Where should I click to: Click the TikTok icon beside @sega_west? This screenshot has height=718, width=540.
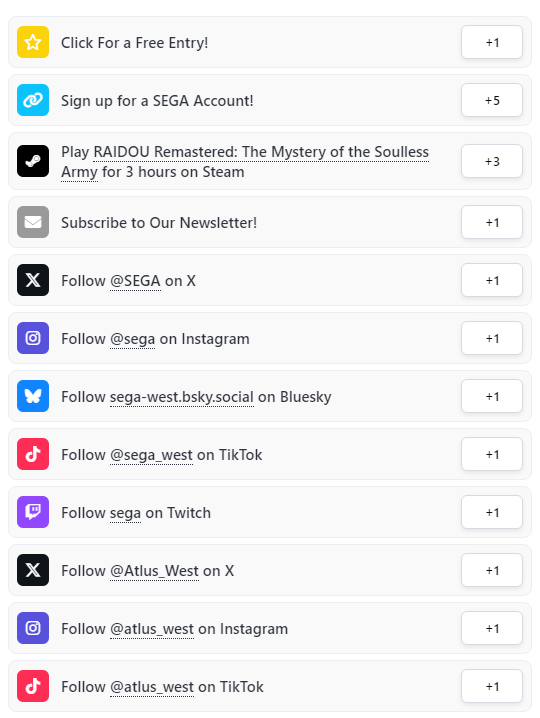coord(33,454)
